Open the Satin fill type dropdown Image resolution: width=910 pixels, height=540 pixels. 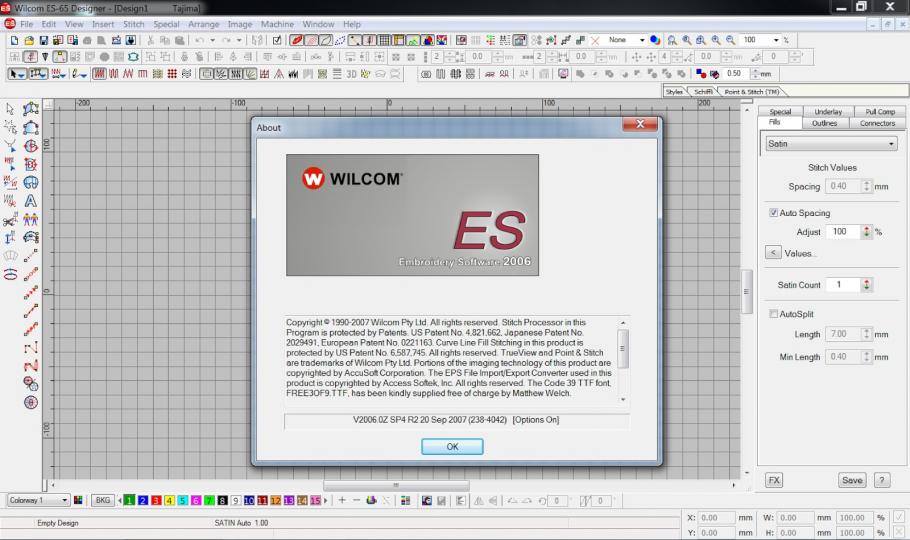pos(831,143)
